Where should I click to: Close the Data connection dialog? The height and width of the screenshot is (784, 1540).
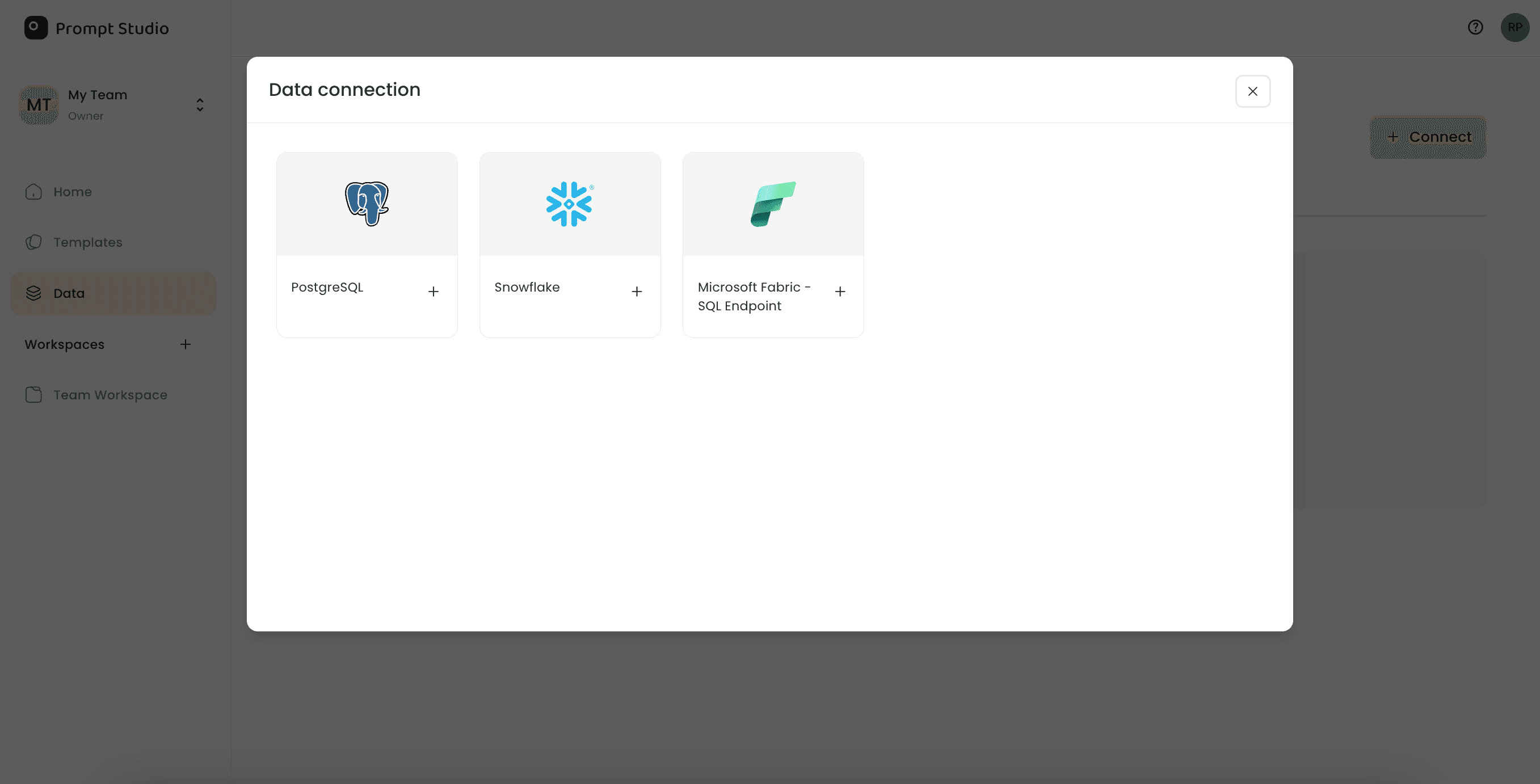pyautogui.click(x=1252, y=91)
